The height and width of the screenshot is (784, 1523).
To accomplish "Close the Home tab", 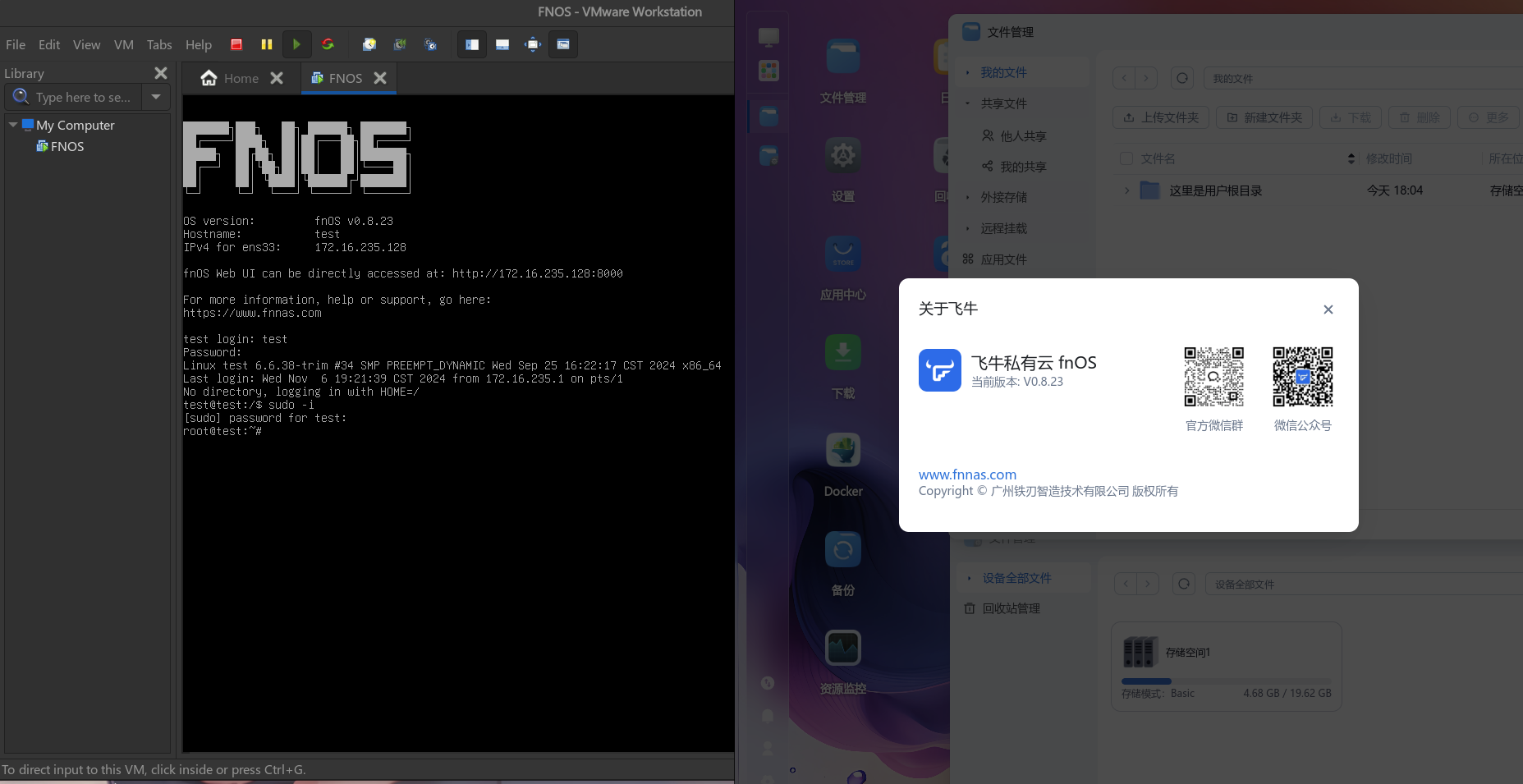I will [277, 78].
